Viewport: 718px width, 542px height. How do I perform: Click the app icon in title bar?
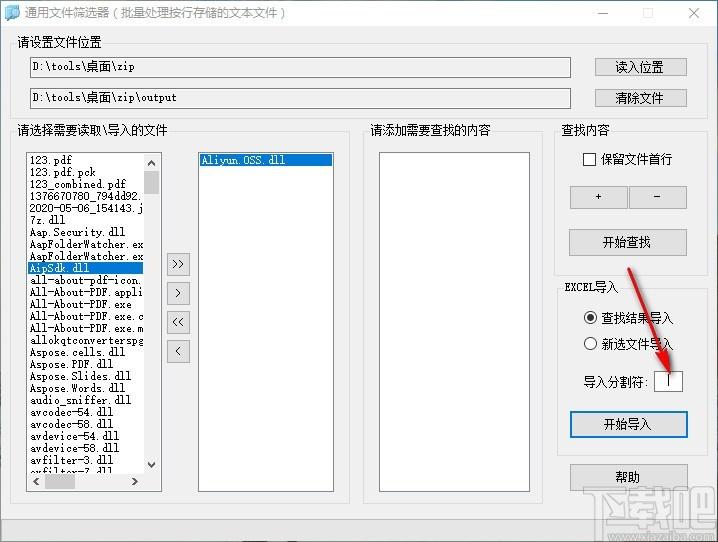pyautogui.click(x=12, y=12)
